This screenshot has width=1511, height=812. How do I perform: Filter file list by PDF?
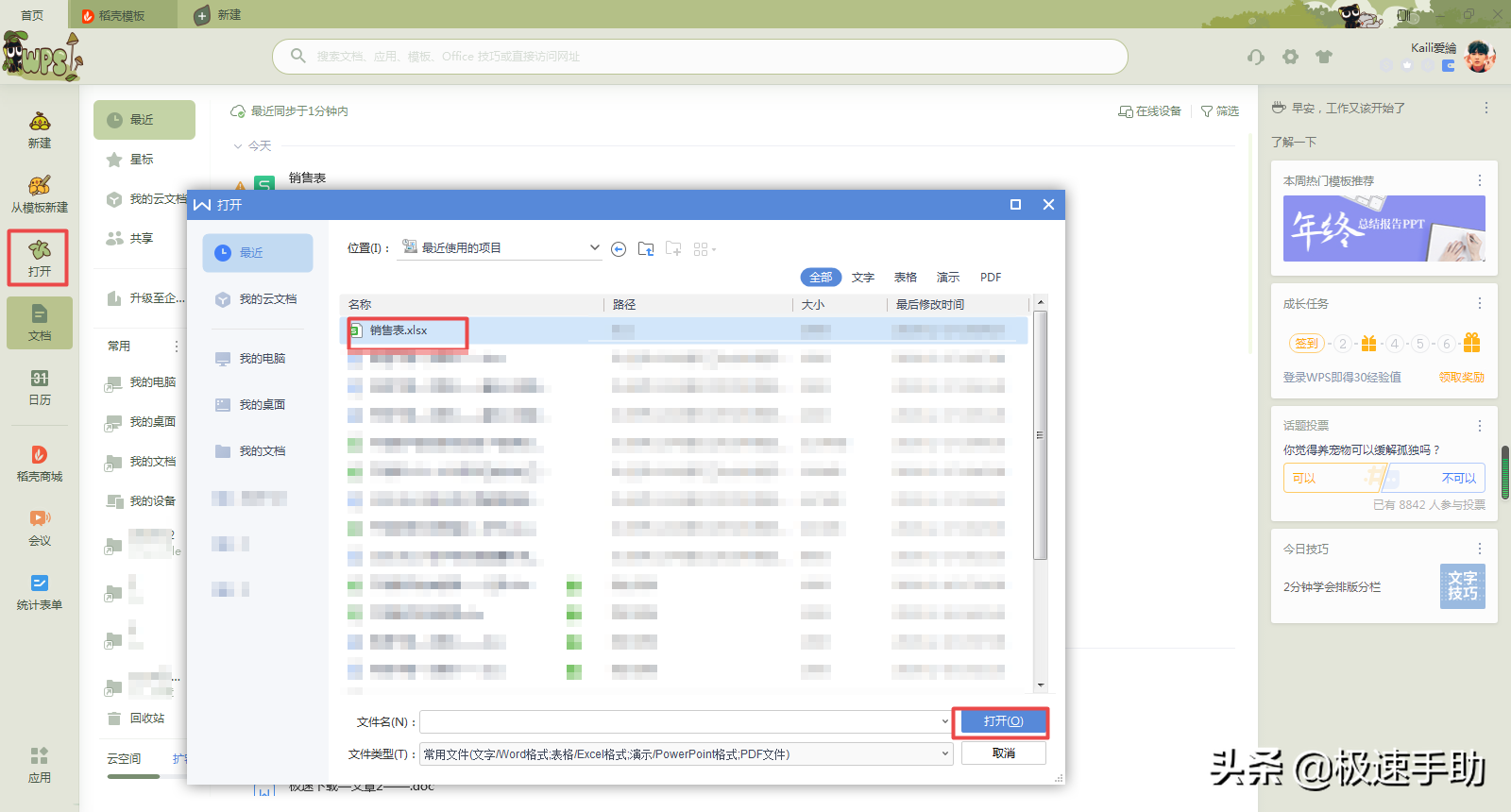pyautogui.click(x=991, y=278)
